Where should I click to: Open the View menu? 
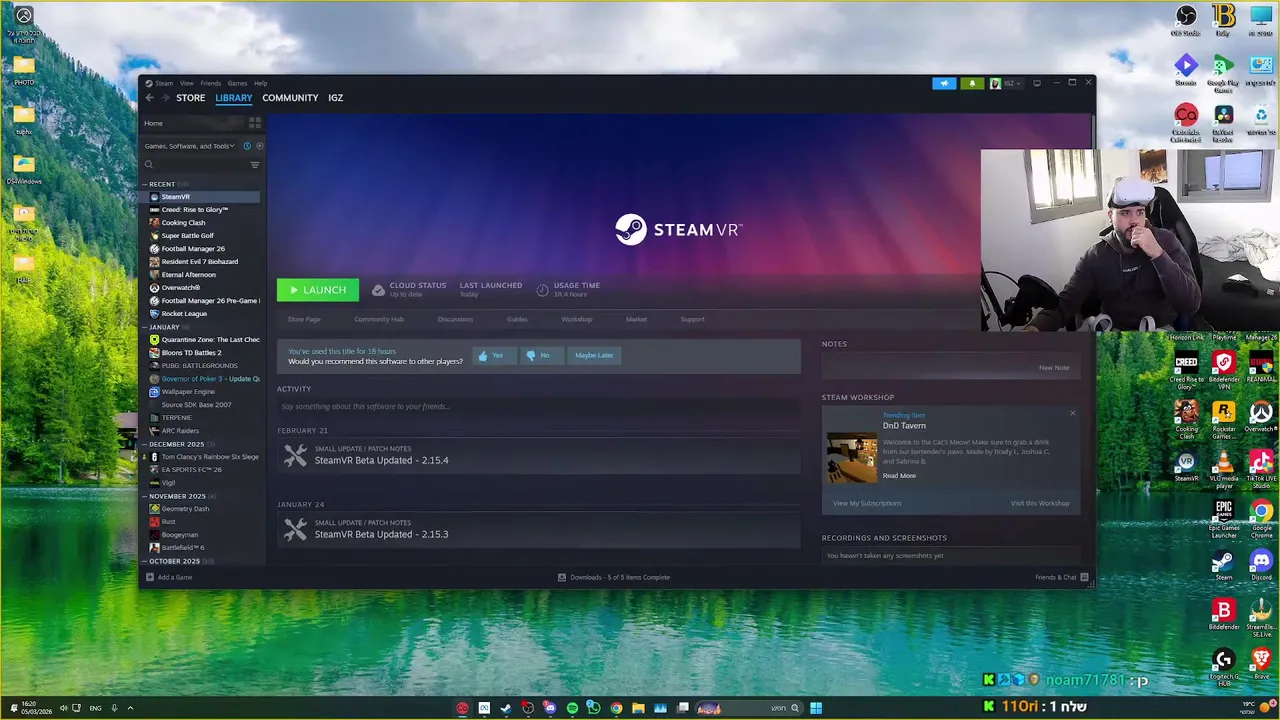187,83
